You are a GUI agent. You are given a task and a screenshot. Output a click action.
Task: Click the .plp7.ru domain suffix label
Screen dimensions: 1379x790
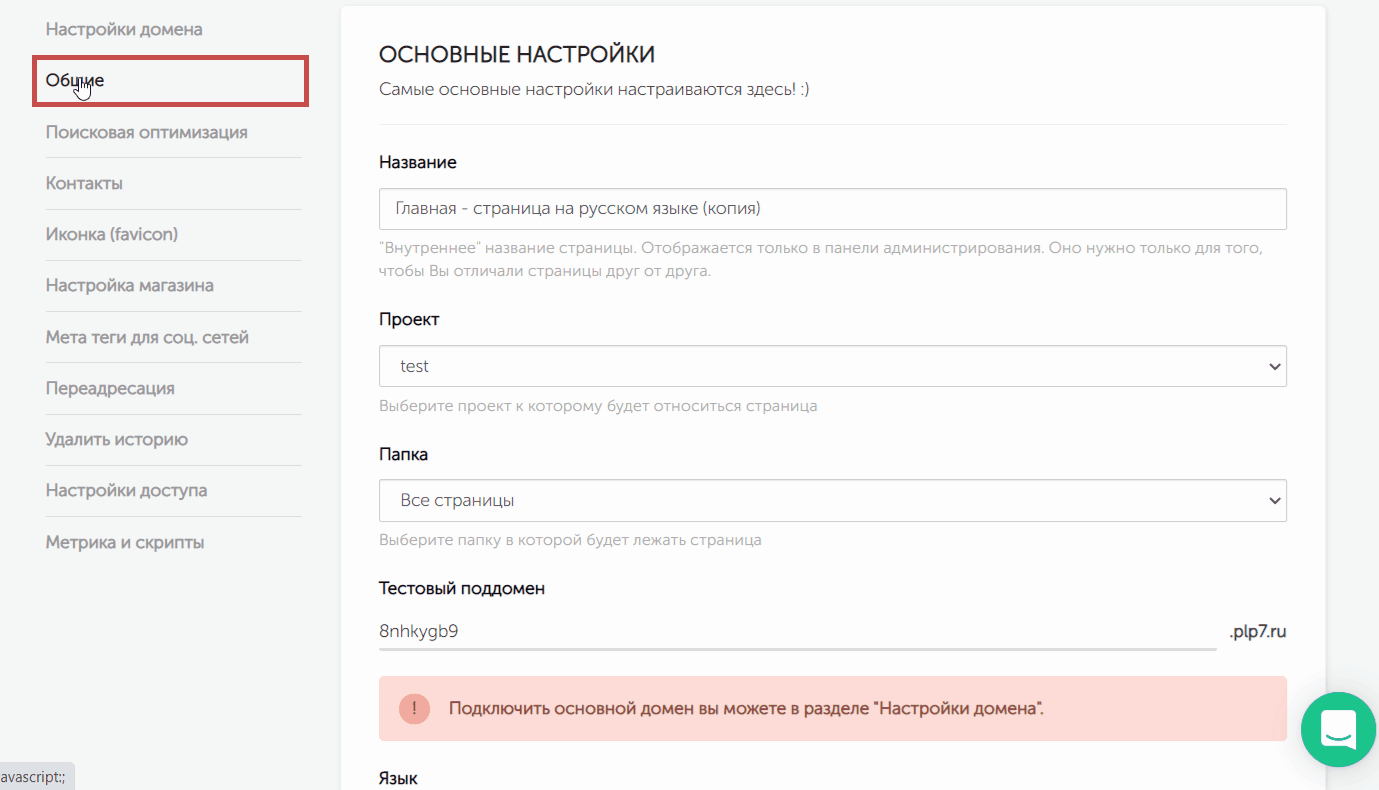[1258, 631]
